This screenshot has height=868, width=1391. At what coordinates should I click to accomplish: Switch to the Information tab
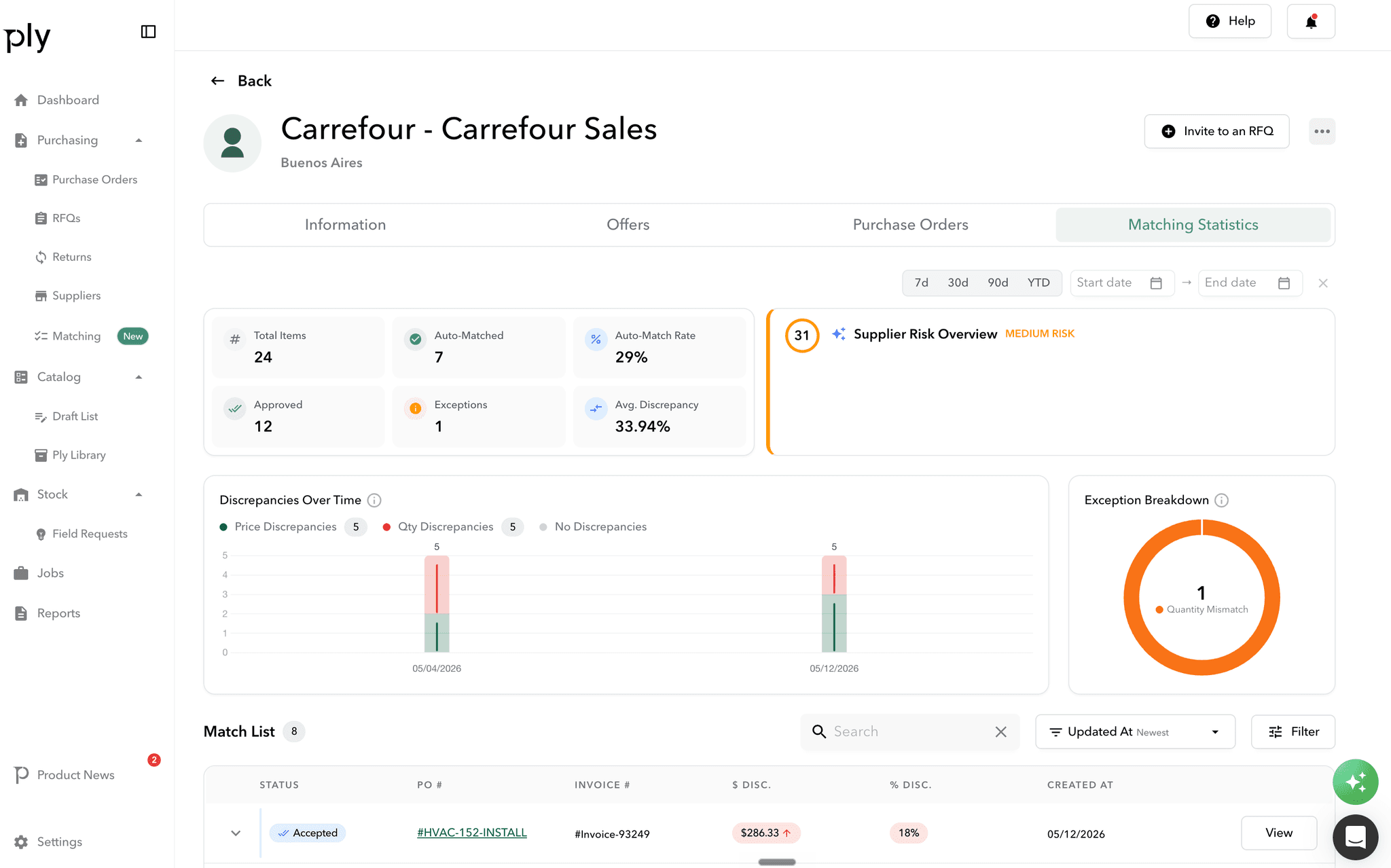pos(345,225)
